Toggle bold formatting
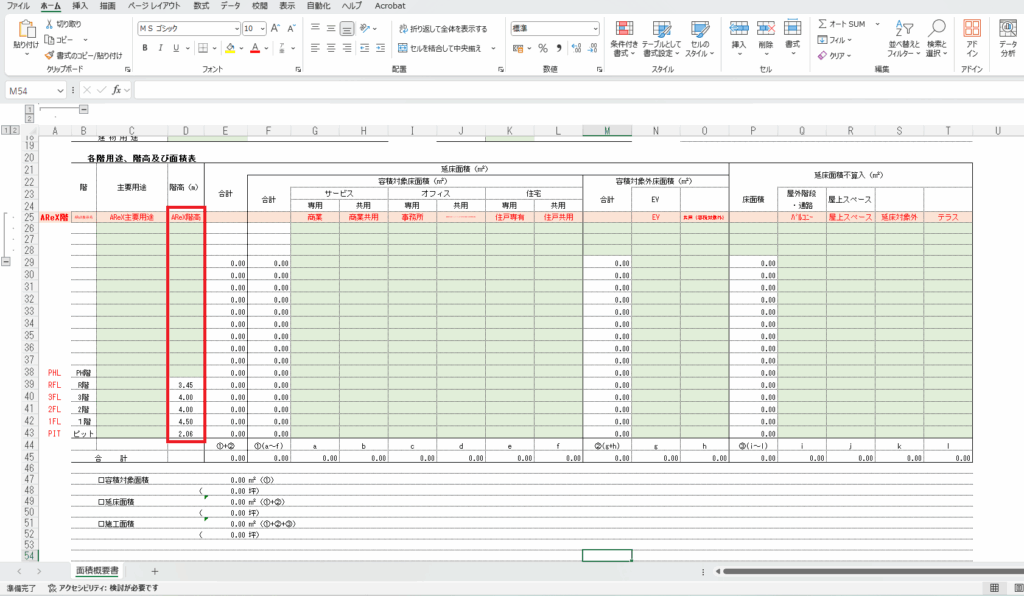This screenshot has width=1024, height=596. 145,48
